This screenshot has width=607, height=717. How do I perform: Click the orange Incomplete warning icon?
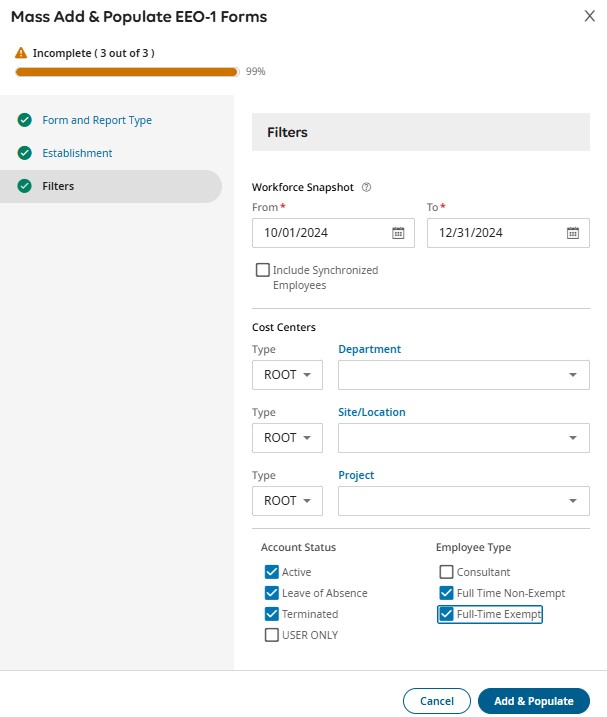point(21,53)
